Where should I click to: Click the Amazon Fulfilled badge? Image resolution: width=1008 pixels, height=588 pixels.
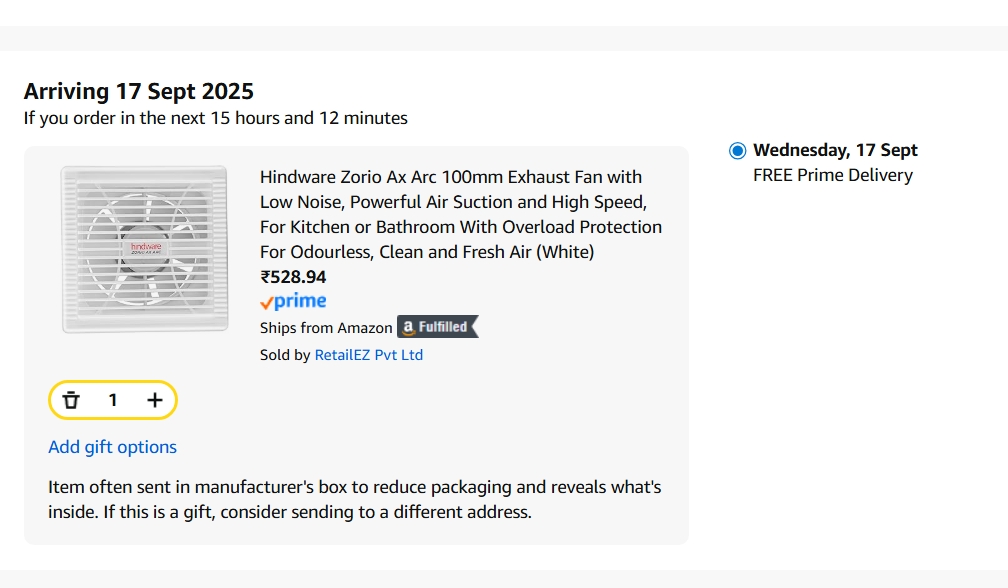438,327
